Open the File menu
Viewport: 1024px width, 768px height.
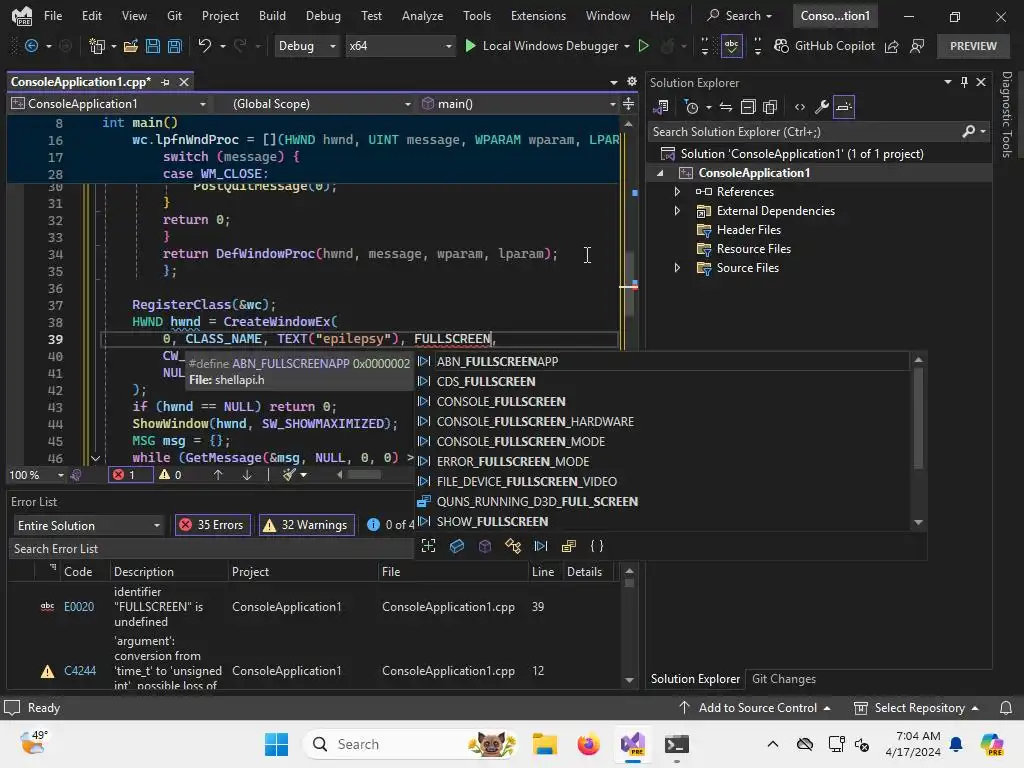53,16
